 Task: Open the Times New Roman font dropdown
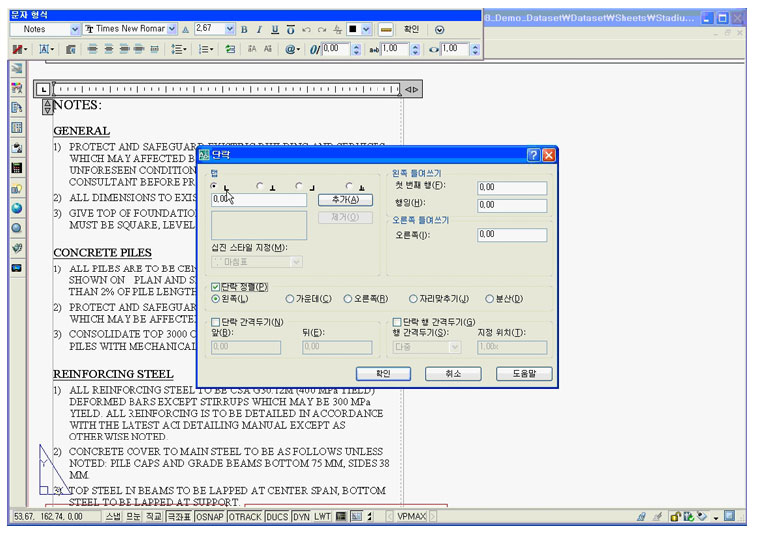(172, 29)
